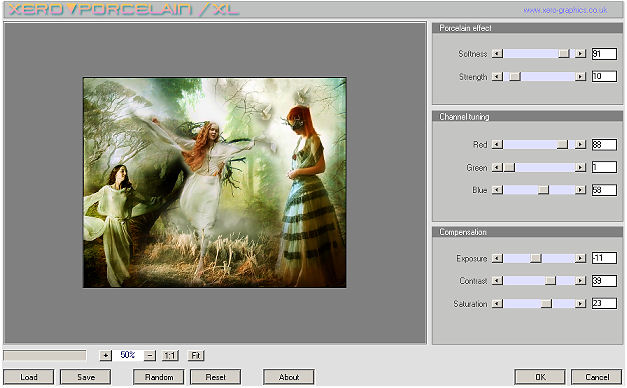
Task: Click the Exposure slider handle
Action: point(536,258)
